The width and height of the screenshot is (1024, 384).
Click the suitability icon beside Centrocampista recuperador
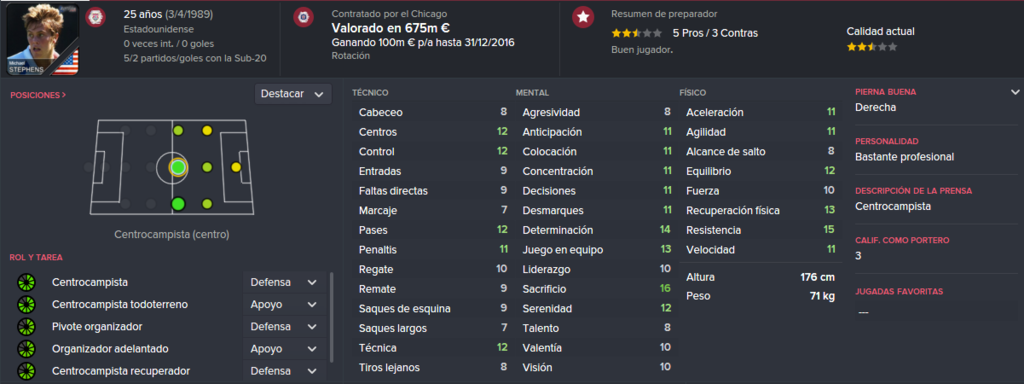point(25,371)
